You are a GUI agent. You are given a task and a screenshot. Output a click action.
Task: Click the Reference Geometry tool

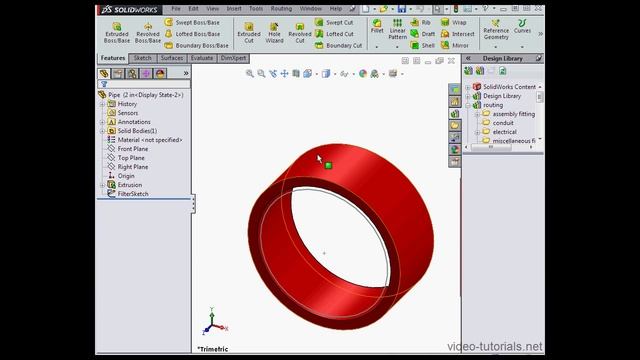[496, 29]
